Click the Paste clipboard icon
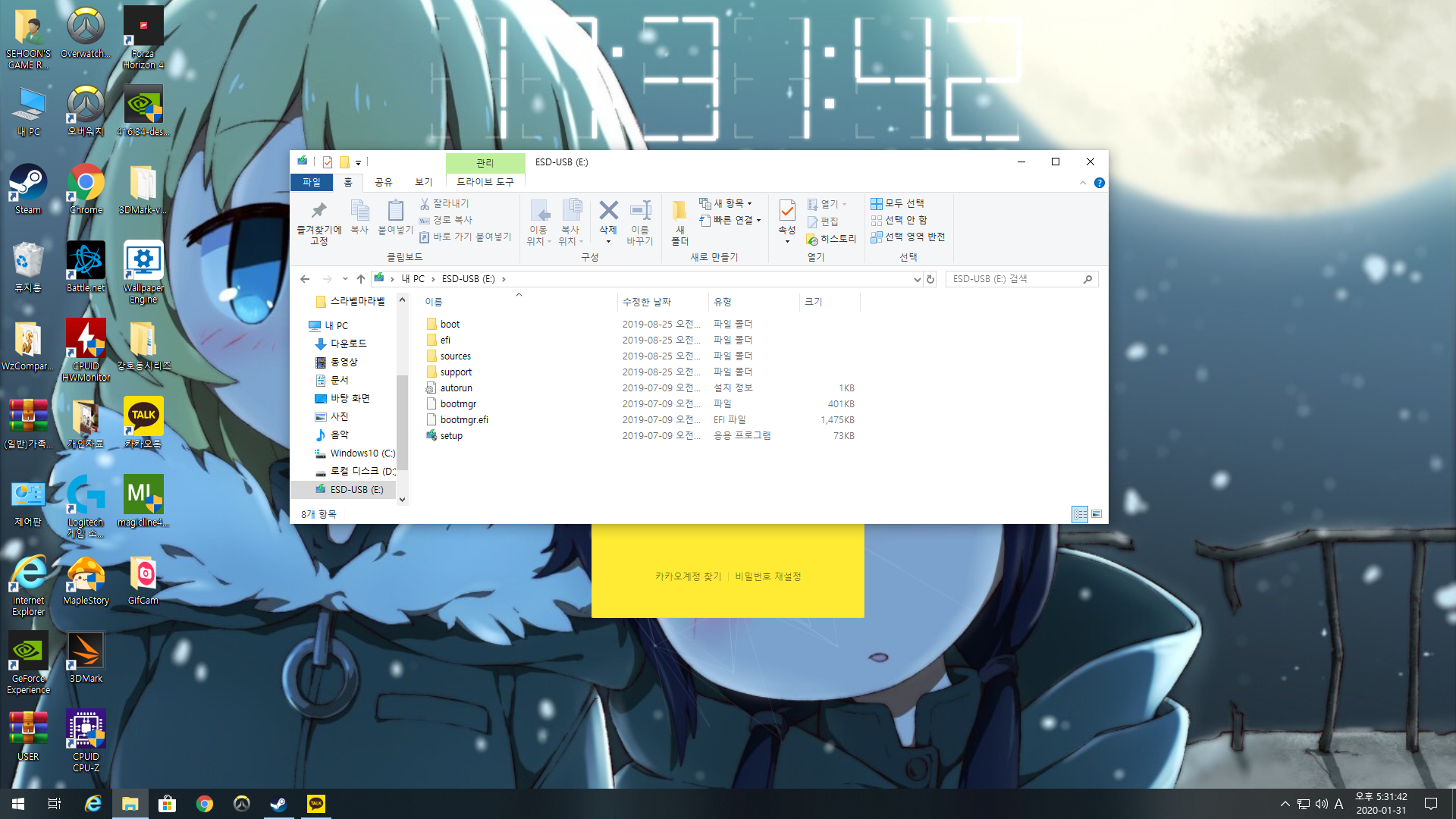The width and height of the screenshot is (1456, 819). [395, 210]
